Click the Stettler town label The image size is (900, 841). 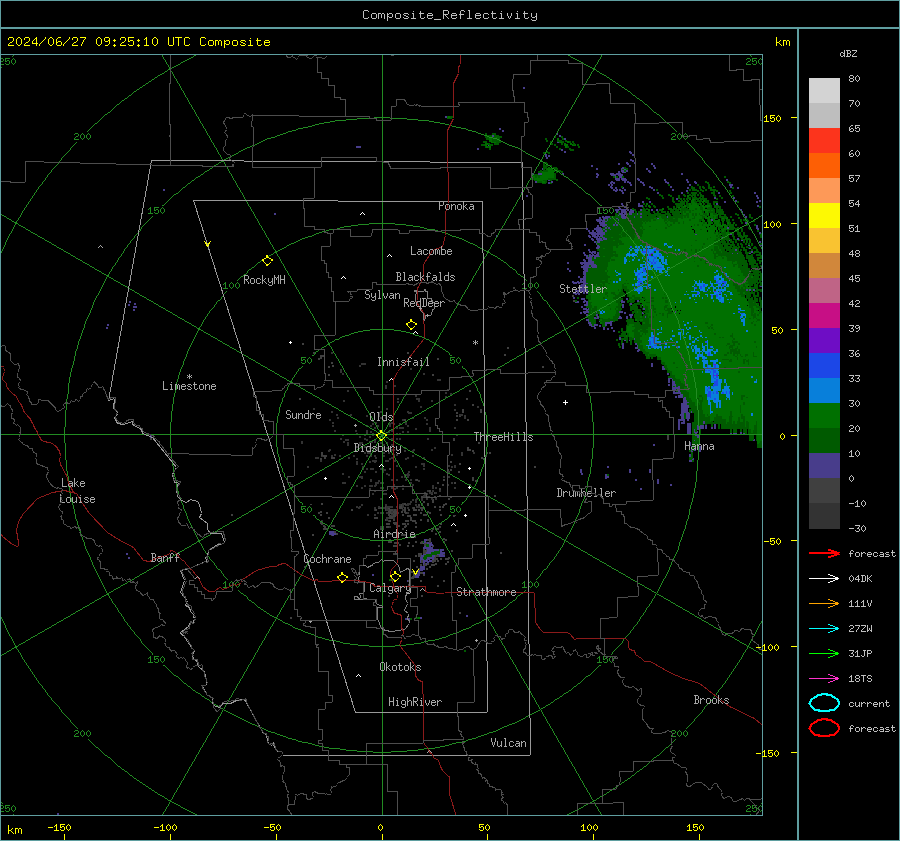(x=583, y=289)
